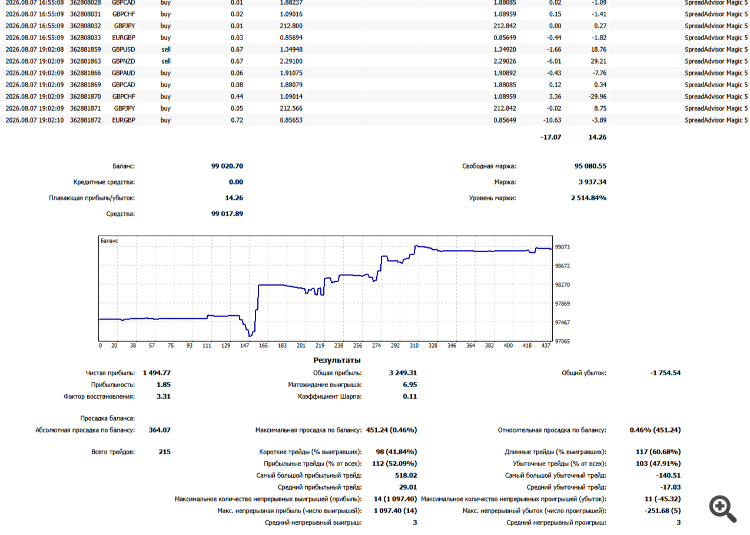Image resolution: width=750 pixels, height=535 pixels.
Task: Select the GBPJPY row priced 212.566
Action: point(375,109)
